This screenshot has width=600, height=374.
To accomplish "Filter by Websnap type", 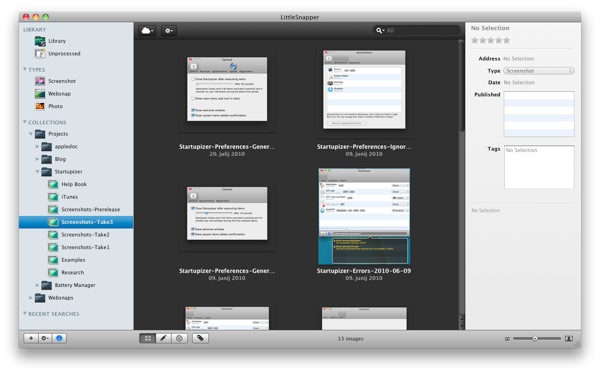I will point(59,94).
